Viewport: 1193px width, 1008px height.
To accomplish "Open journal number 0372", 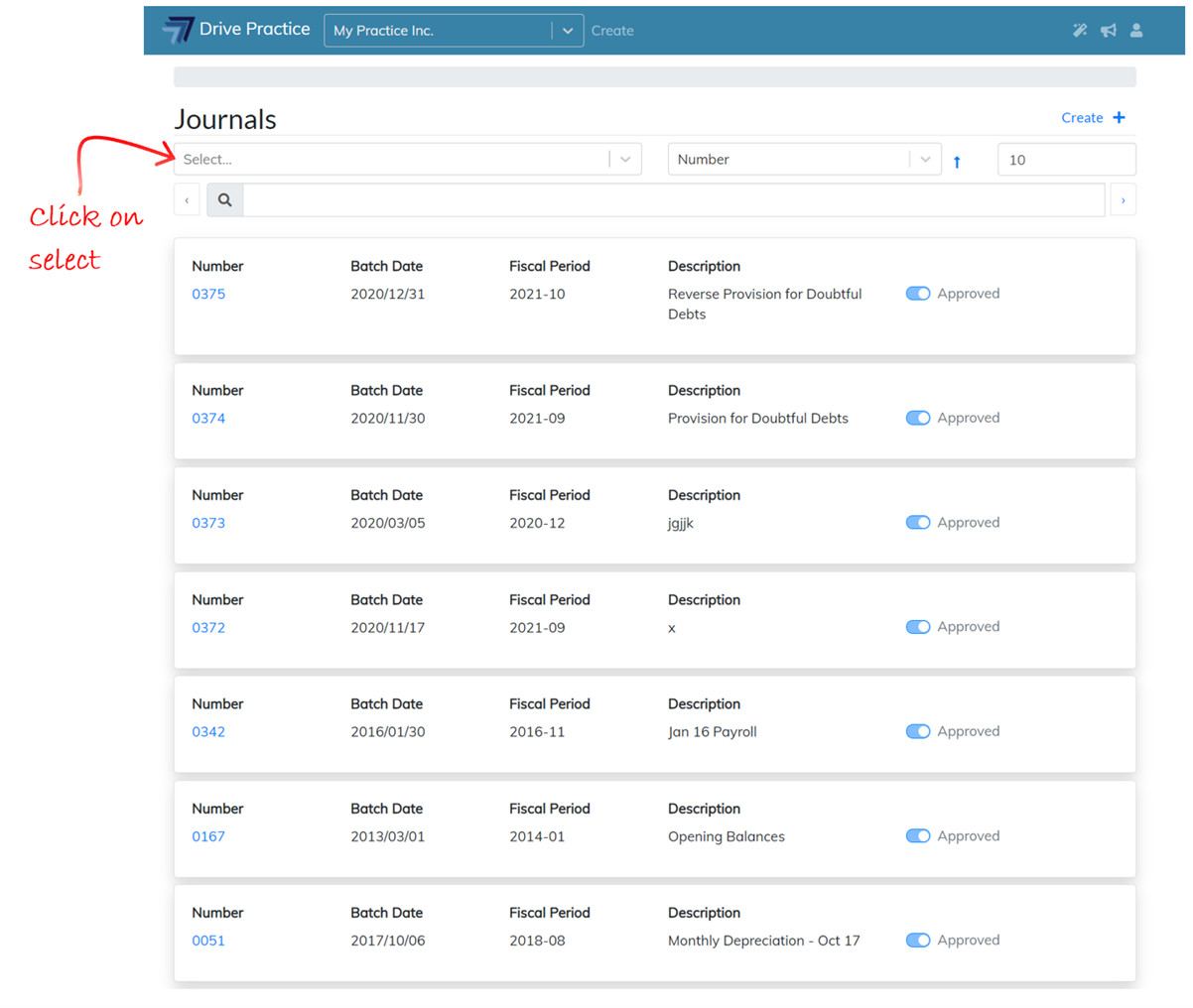I will (x=208, y=628).
